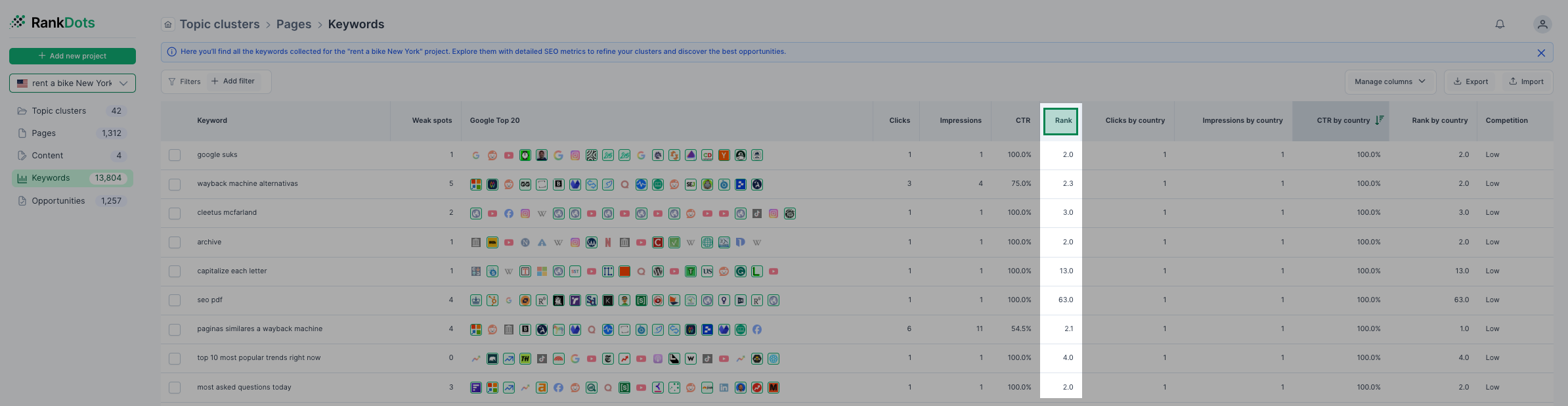The height and width of the screenshot is (406, 1568).
Task: Click the Topic clusters folder icon
Action: pyautogui.click(x=22, y=111)
